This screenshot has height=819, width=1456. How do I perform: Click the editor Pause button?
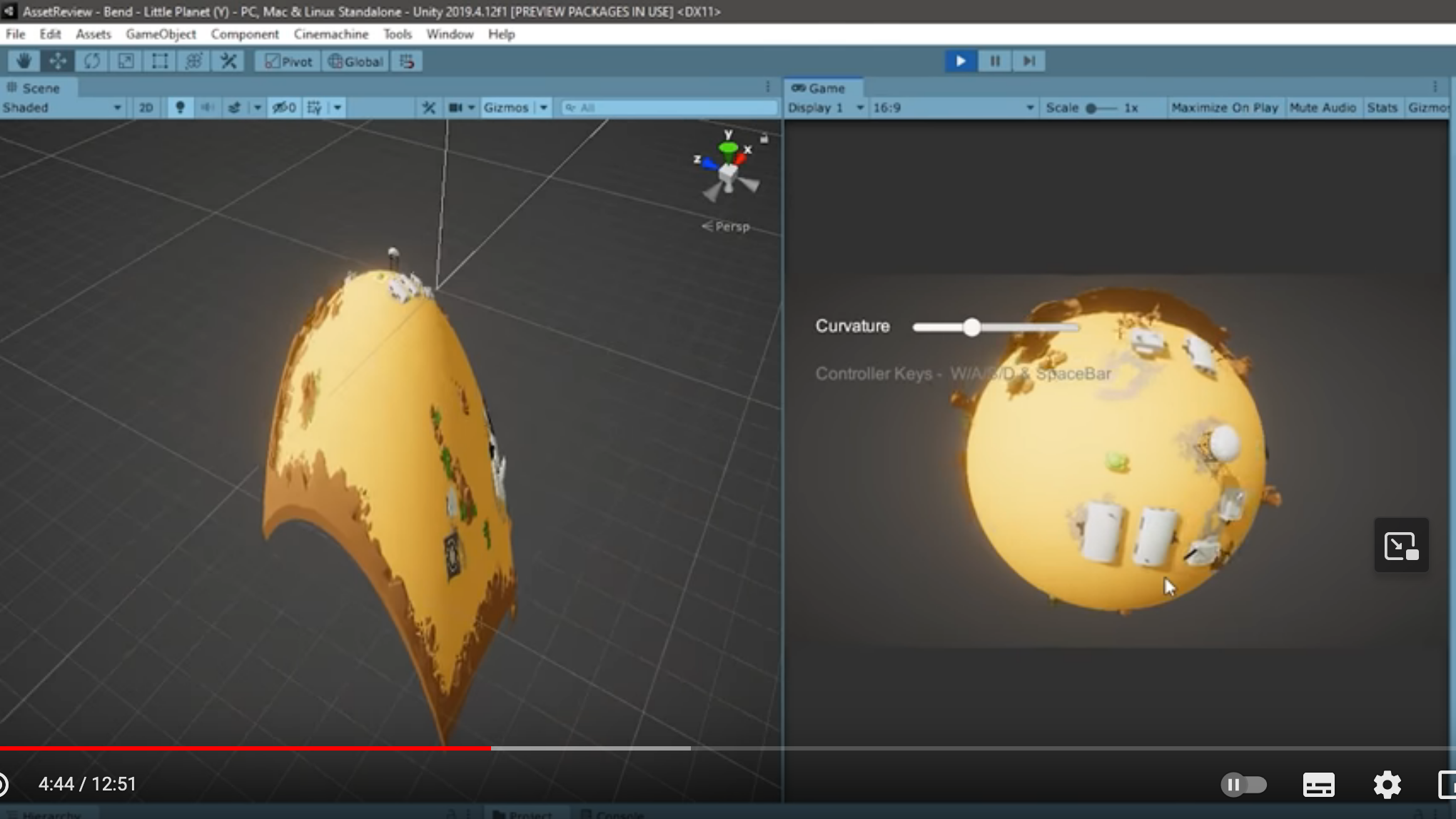[x=995, y=61]
